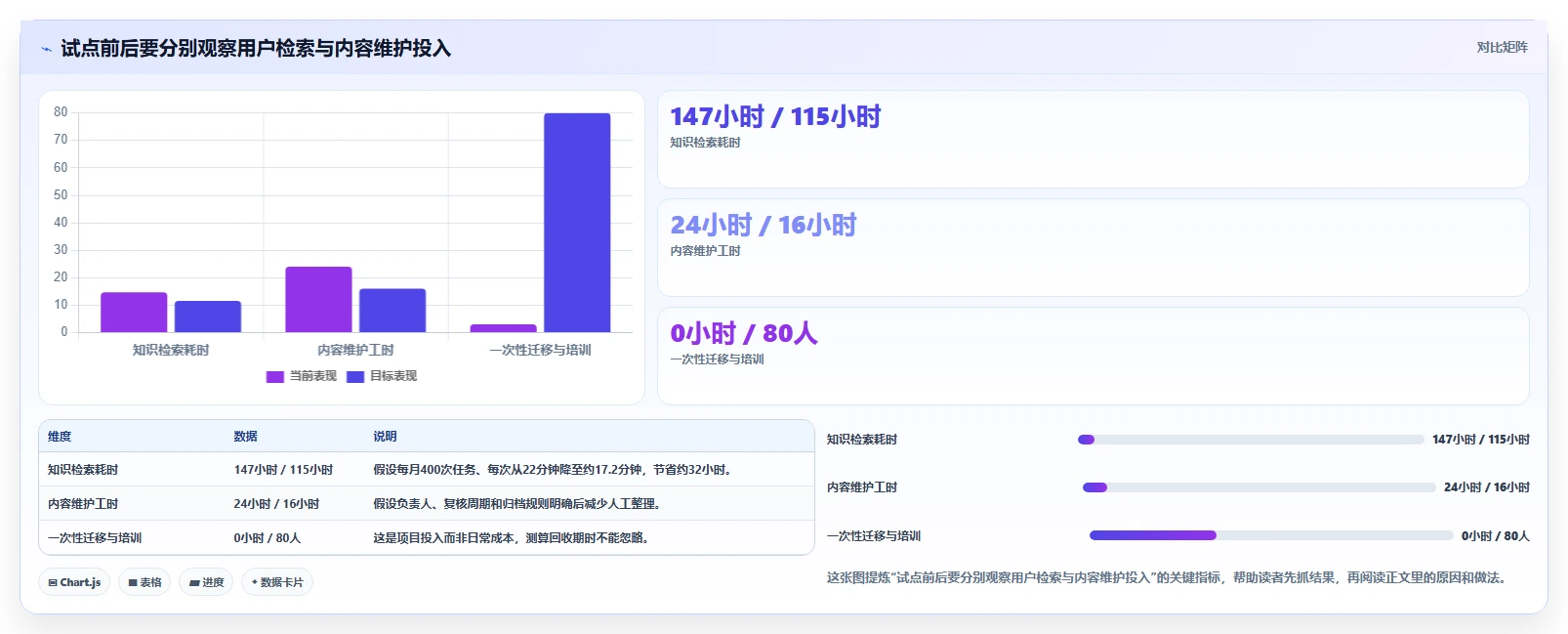Click table cell 147小时 / 115小时

283,470
